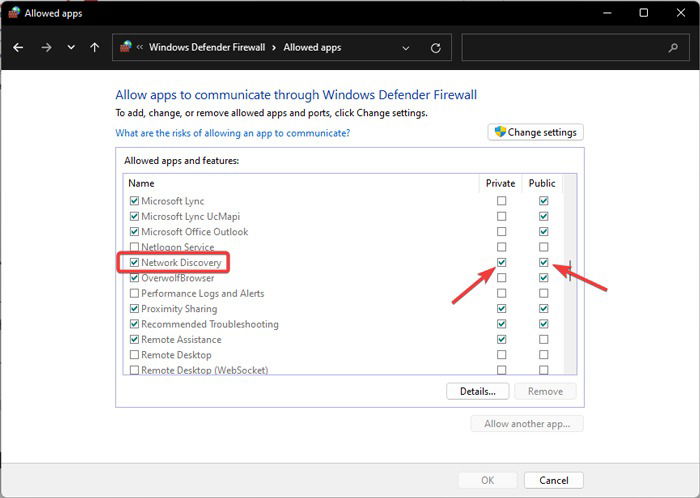Enable Public checkbox for Remote Assistance
700x498 pixels.
[543, 339]
